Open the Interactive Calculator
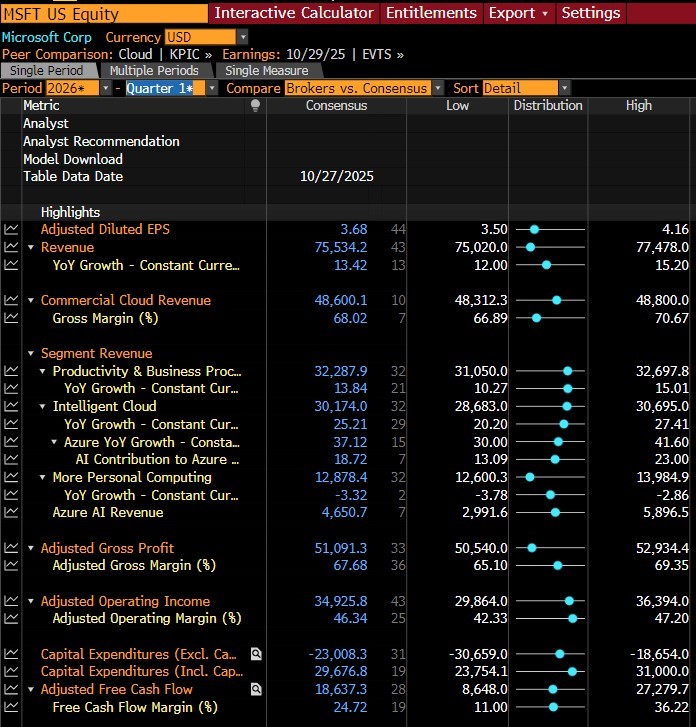696x727 pixels. [x=294, y=13]
